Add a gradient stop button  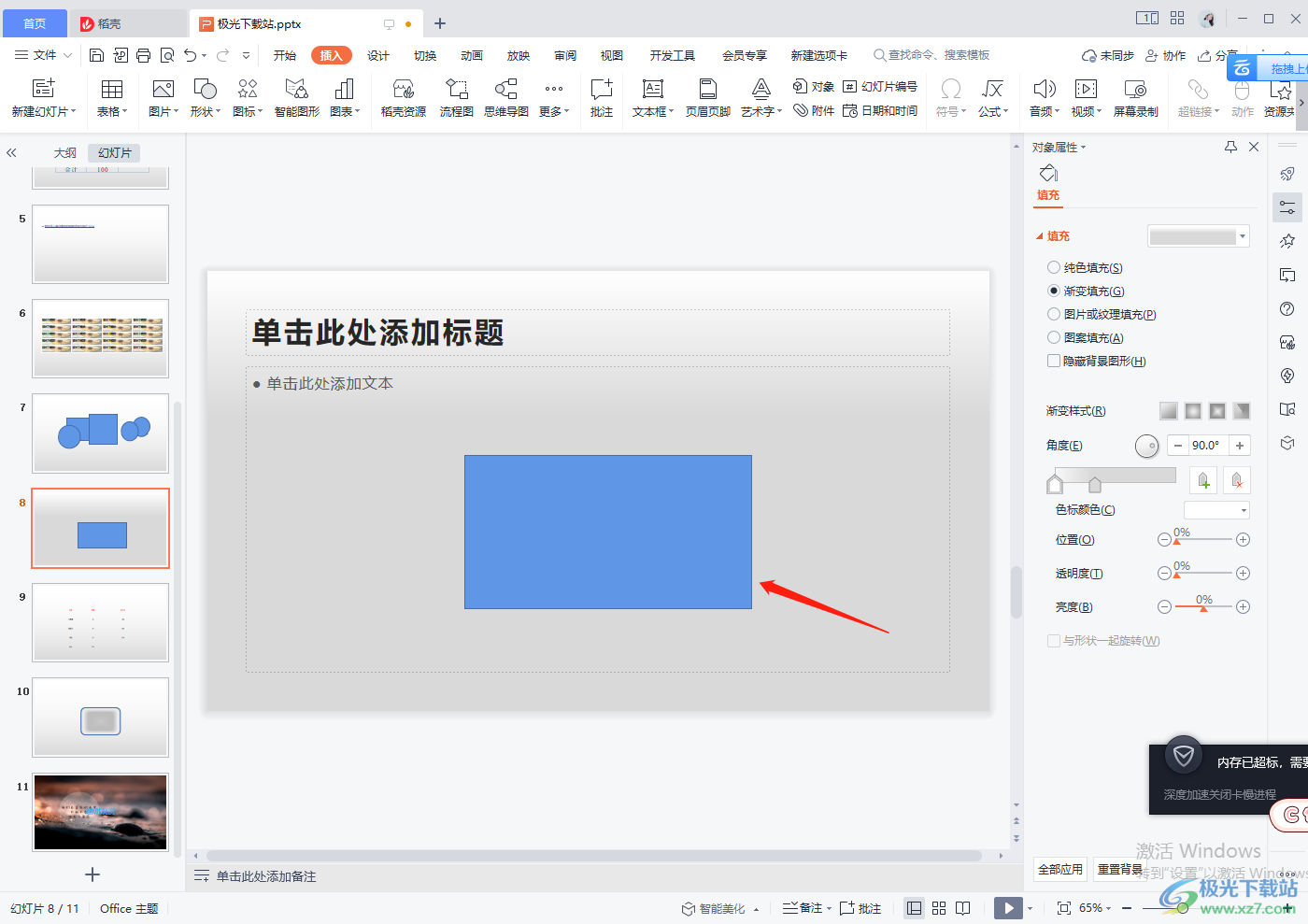tap(1203, 480)
